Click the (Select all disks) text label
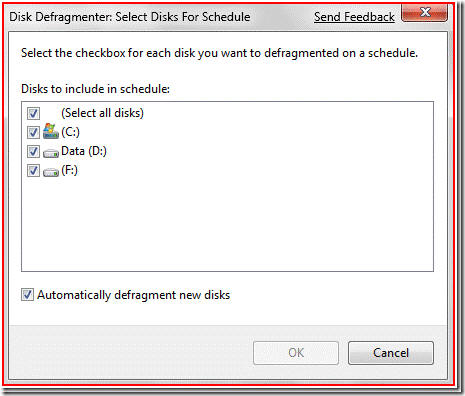465x396 pixels. (x=103, y=113)
